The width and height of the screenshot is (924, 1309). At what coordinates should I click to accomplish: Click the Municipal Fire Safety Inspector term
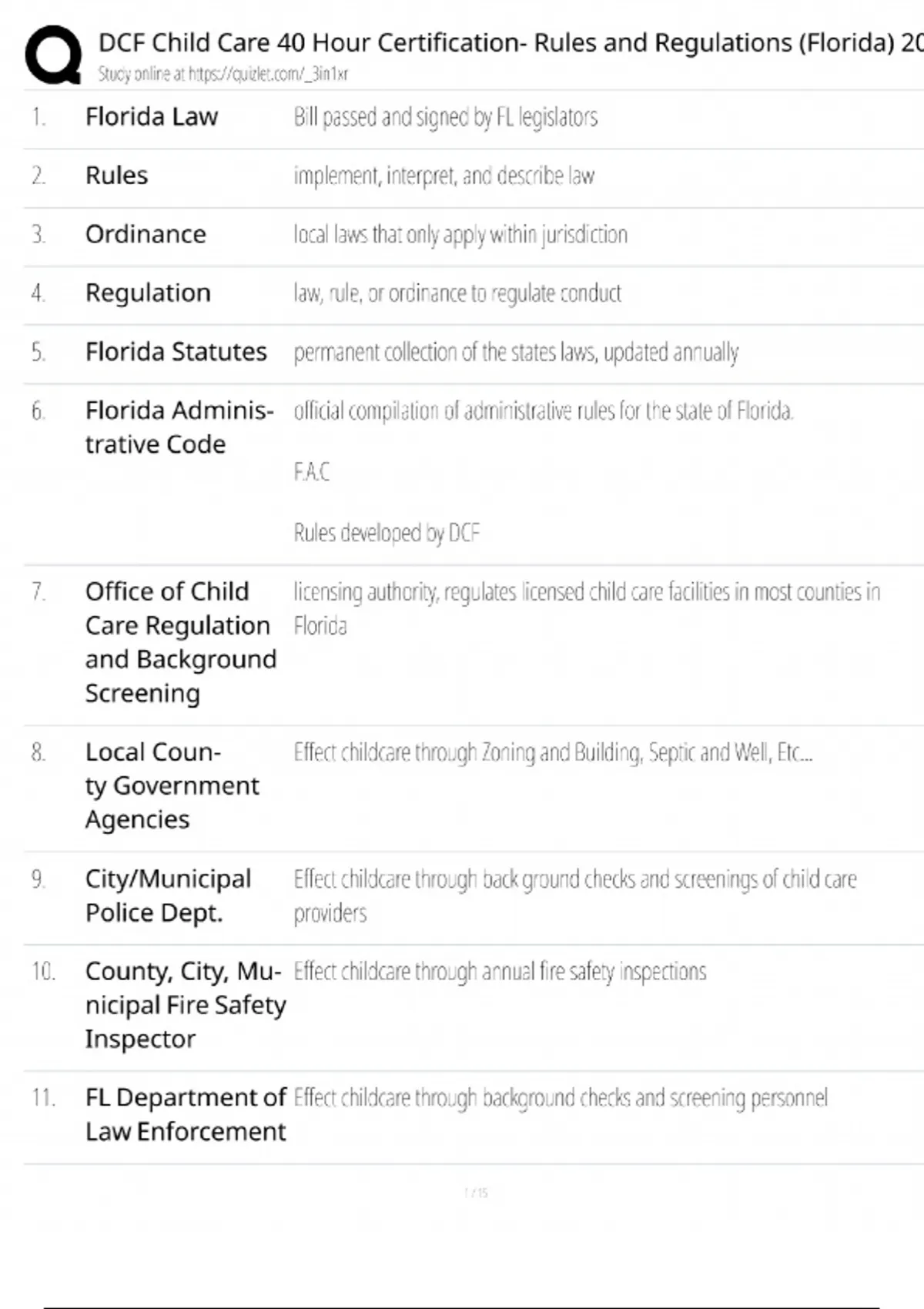pos(185,1005)
